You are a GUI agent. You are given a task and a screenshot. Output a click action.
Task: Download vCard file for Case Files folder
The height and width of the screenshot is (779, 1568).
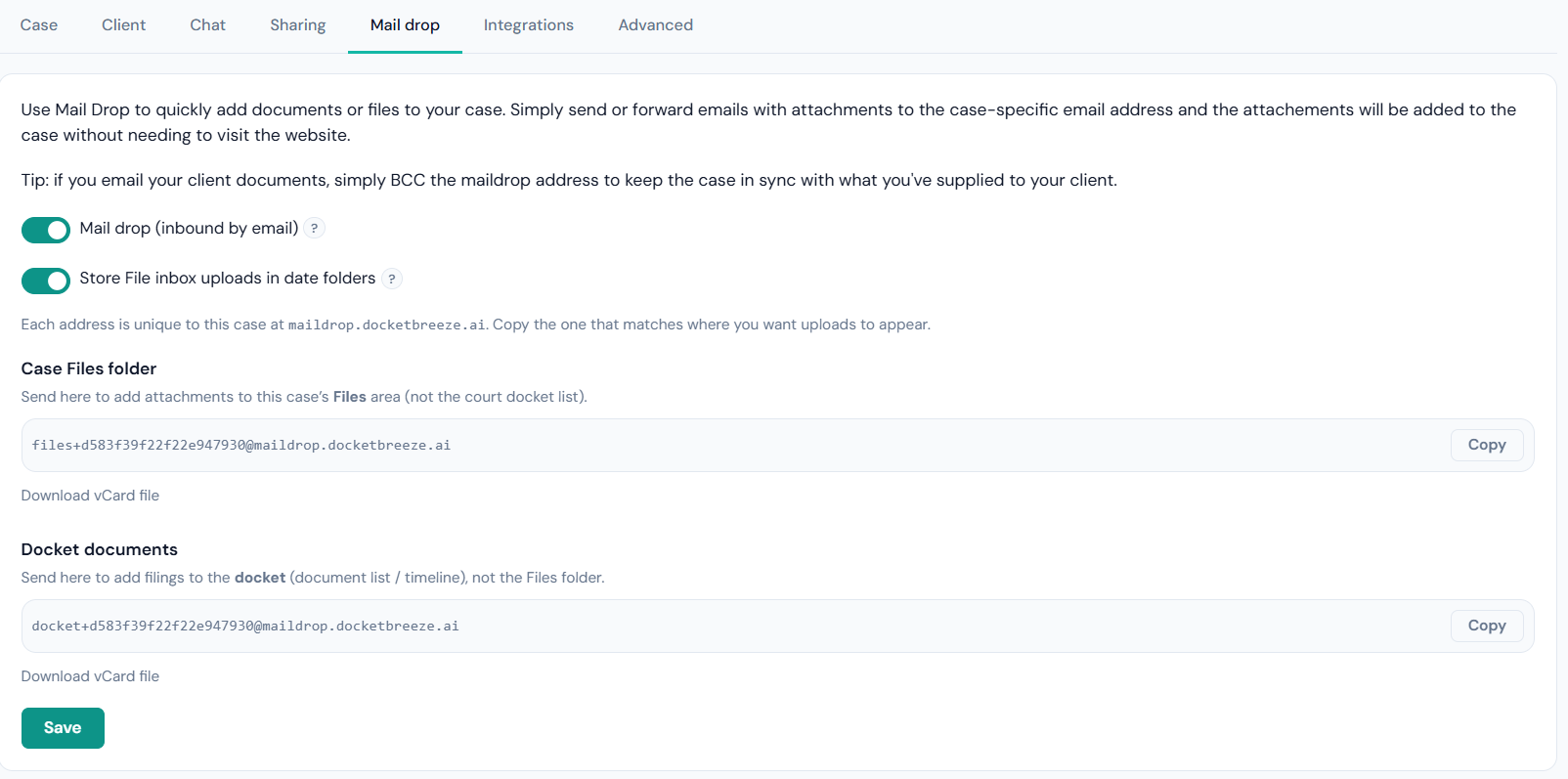[90, 496]
